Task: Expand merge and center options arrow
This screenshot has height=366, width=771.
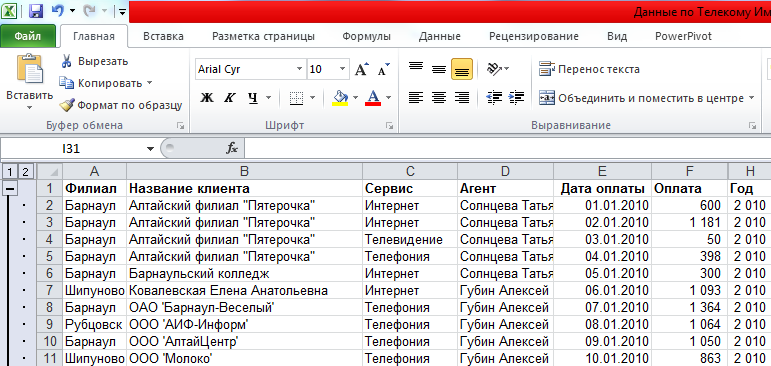Action: (751, 98)
